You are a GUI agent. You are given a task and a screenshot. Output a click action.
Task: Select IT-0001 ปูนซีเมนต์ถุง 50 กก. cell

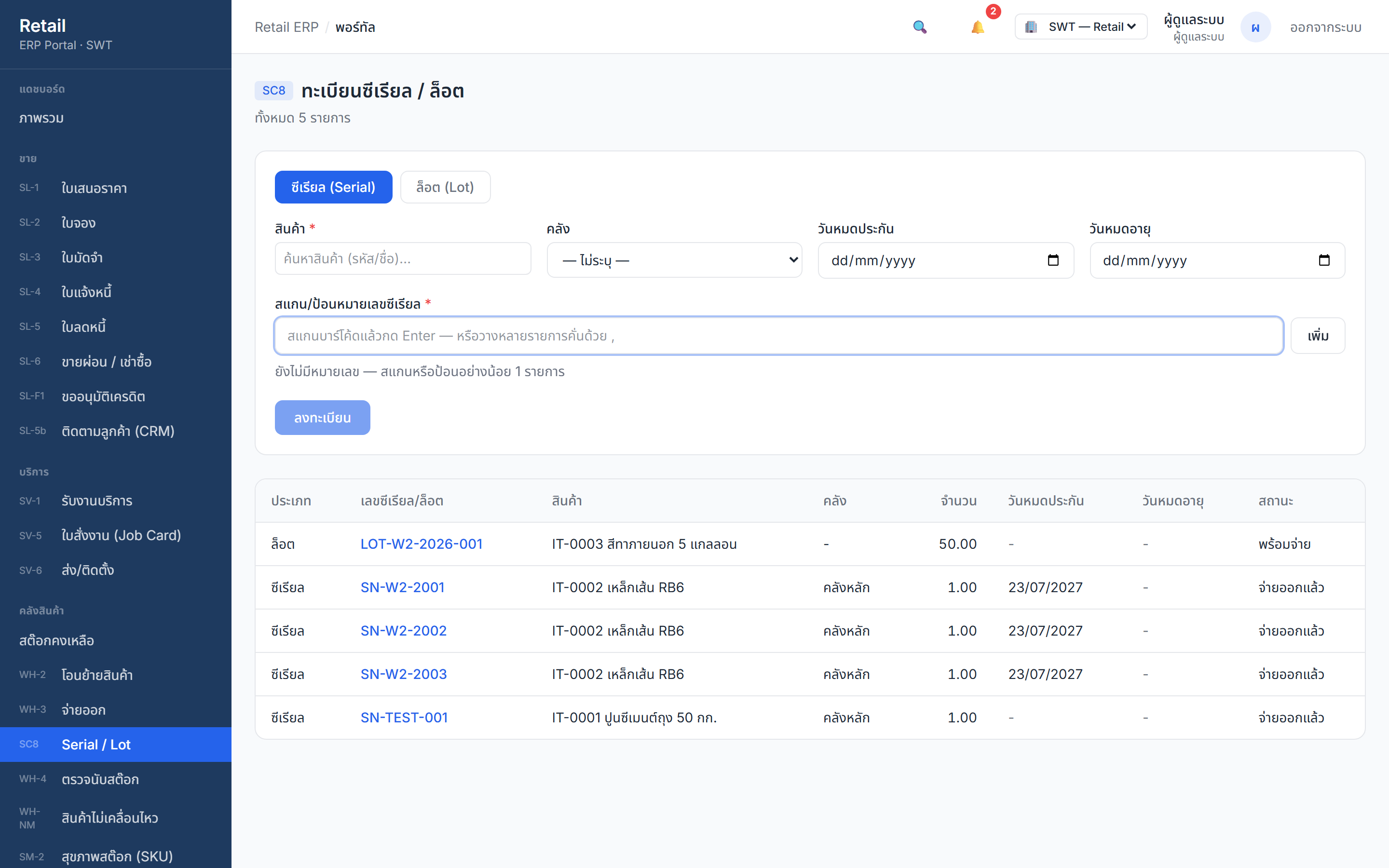pyautogui.click(x=634, y=718)
